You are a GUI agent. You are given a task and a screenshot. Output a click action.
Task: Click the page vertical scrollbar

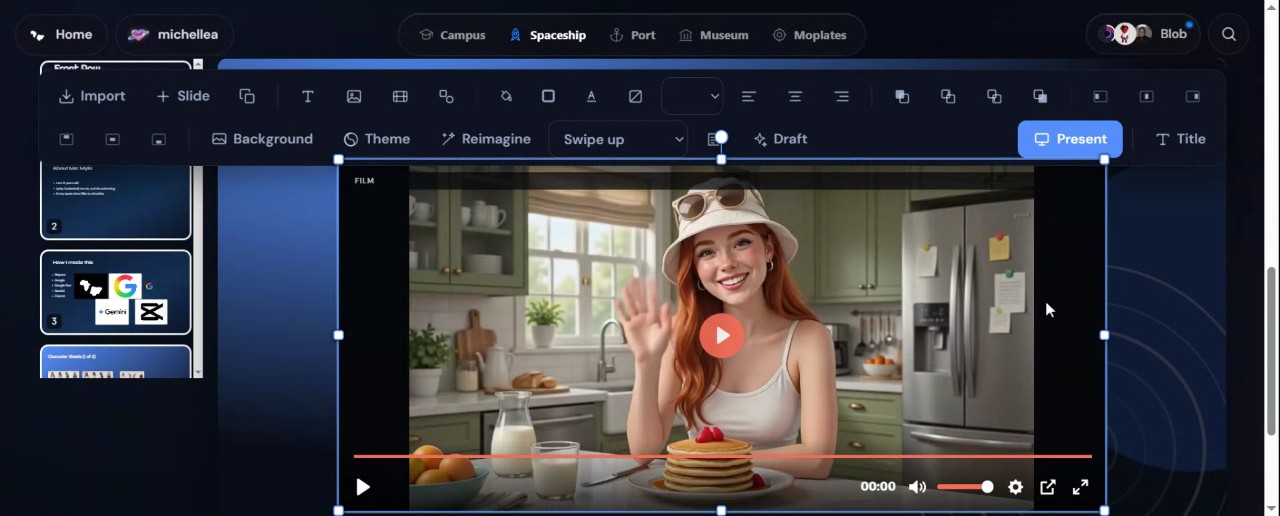click(1272, 350)
